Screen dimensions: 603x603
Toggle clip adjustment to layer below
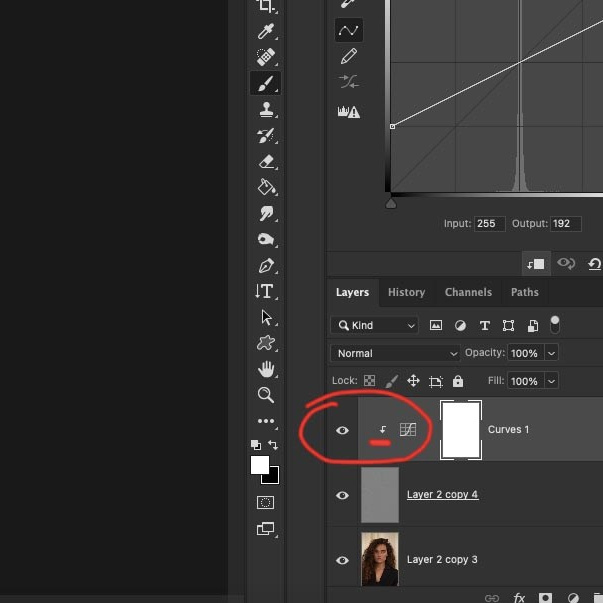[x=536, y=264]
